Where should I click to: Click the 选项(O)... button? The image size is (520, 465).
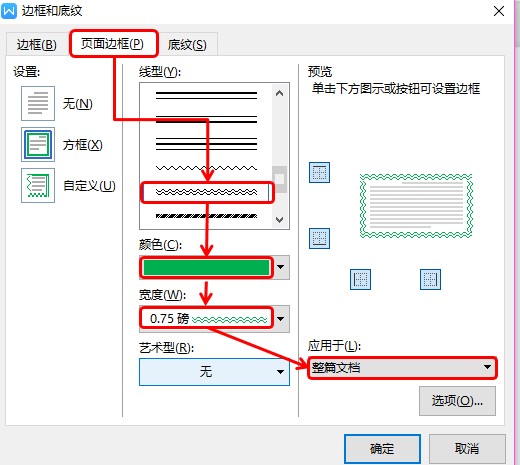click(457, 401)
